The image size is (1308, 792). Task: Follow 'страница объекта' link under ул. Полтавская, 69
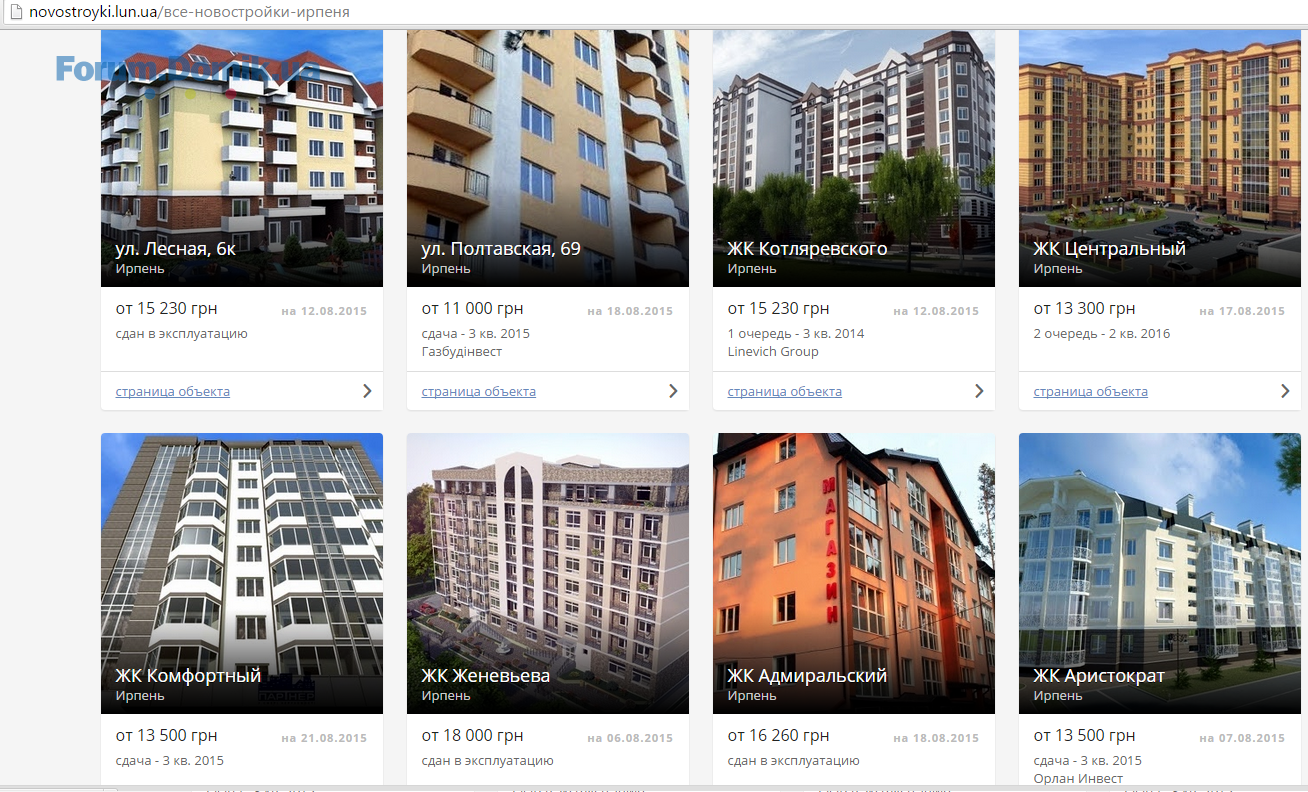(479, 392)
